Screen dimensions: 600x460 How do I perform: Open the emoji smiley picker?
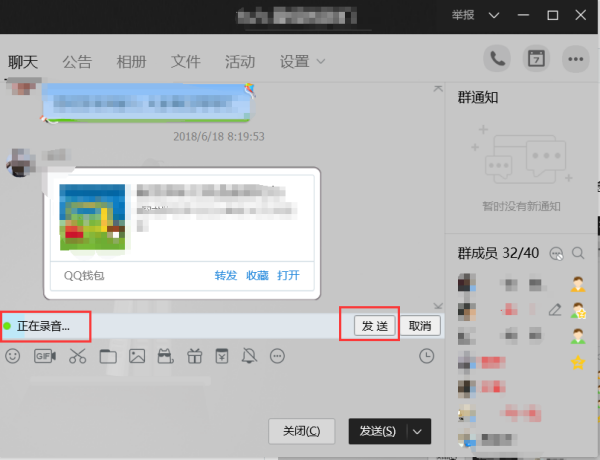tap(13, 356)
